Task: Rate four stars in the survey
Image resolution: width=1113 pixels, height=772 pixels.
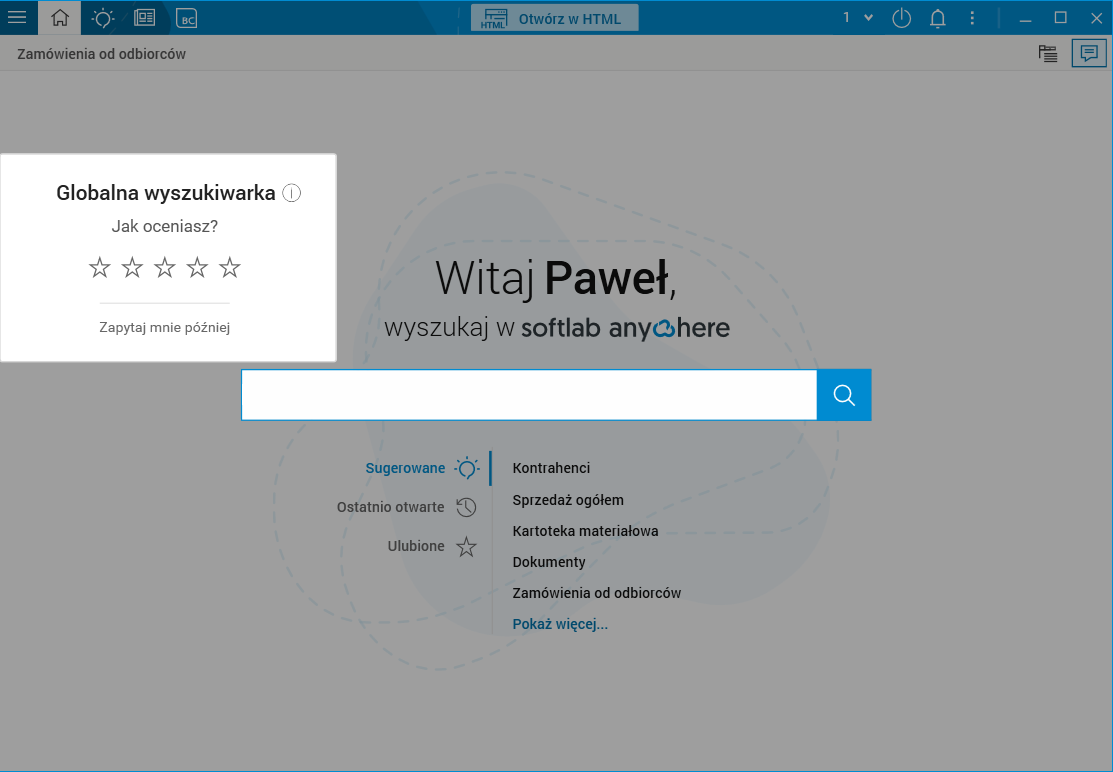Action: click(197, 268)
